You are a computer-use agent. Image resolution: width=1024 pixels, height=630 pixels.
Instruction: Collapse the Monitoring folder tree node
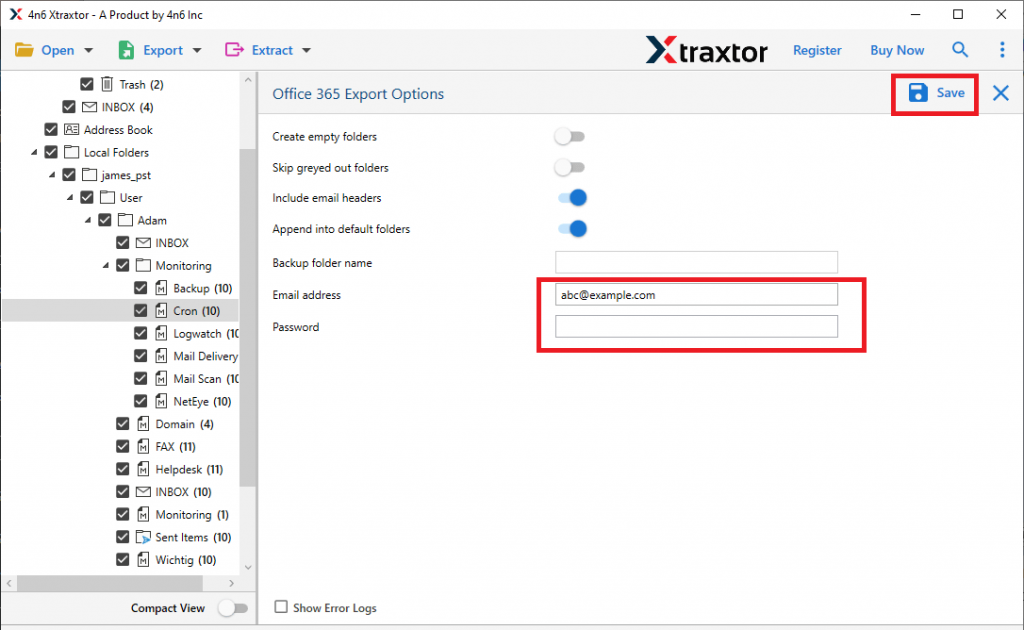coord(106,265)
